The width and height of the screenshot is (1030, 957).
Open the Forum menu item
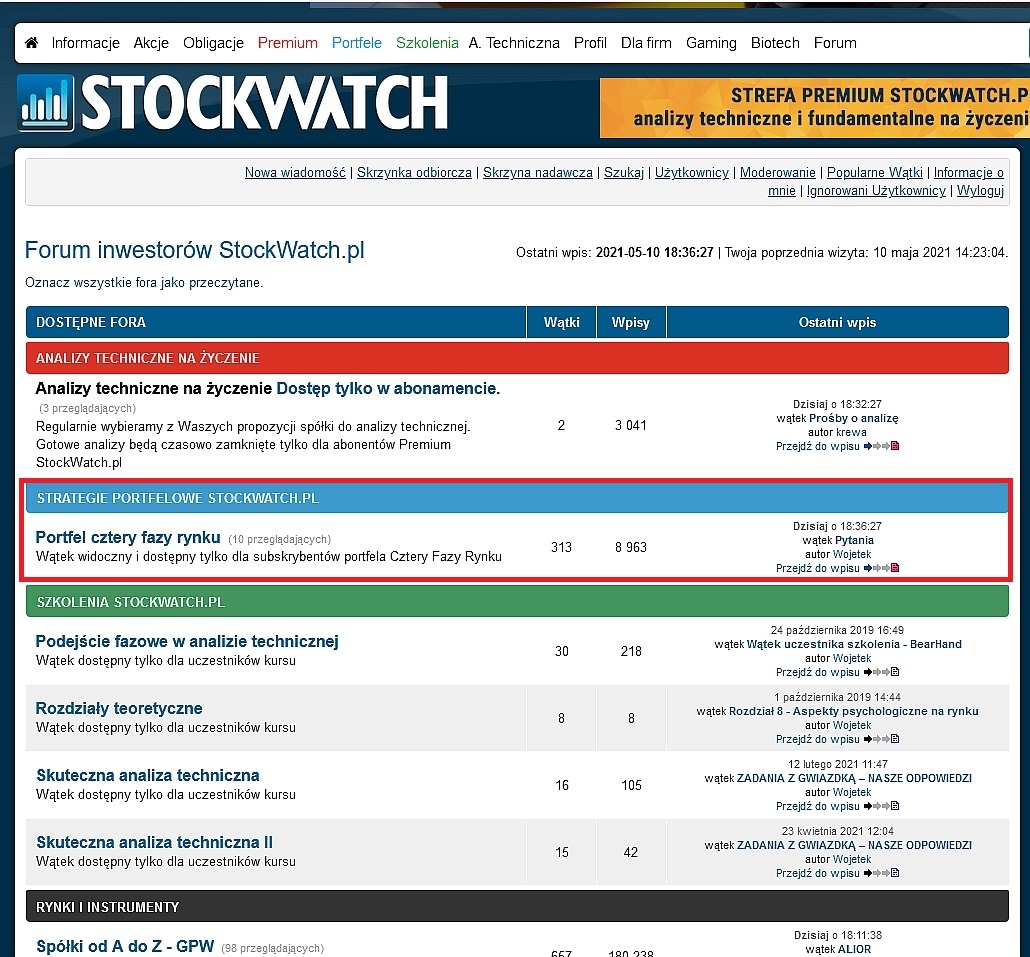(x=835, y=43)
